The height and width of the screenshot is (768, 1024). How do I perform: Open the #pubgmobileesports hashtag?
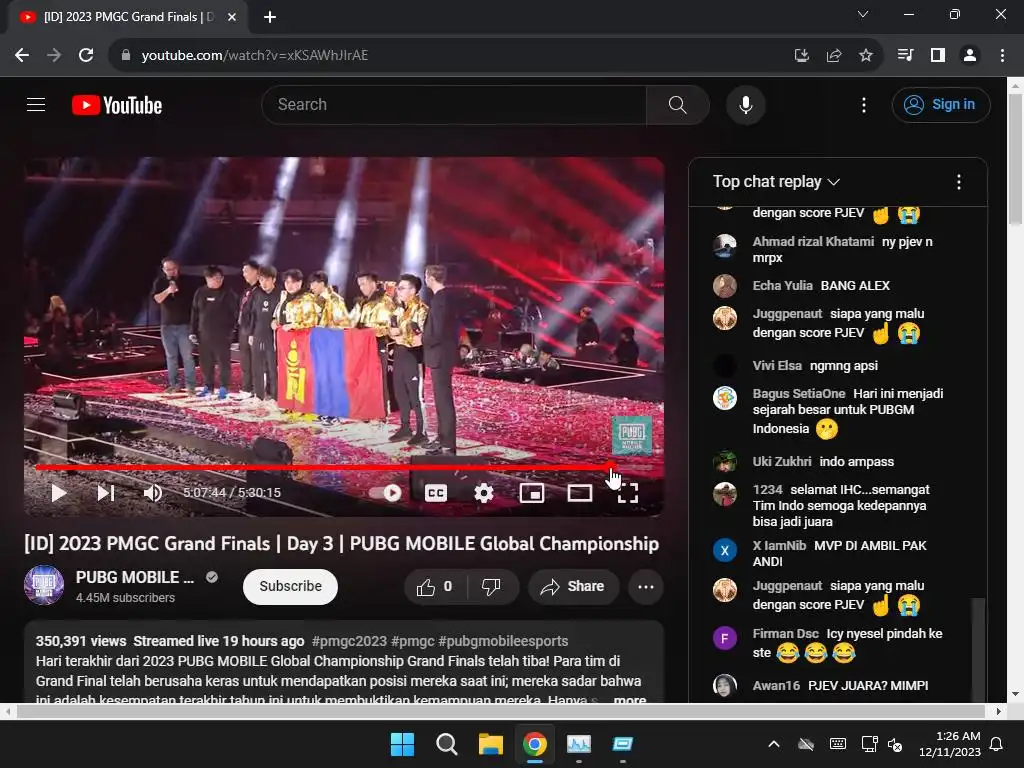point(503,641)
